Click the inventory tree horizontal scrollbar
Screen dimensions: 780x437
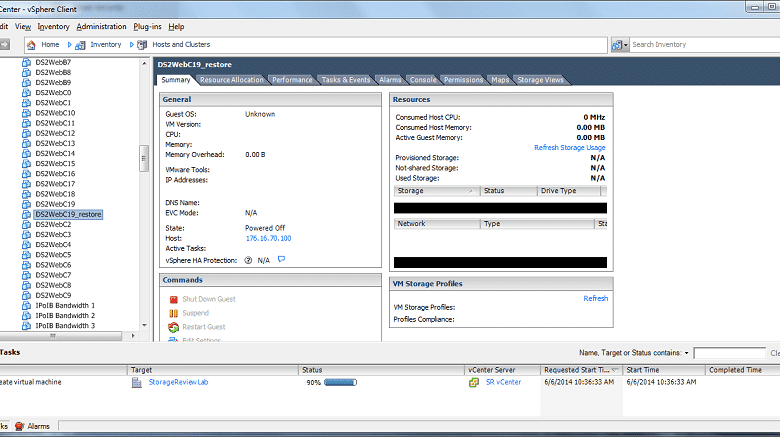(61, 336)
